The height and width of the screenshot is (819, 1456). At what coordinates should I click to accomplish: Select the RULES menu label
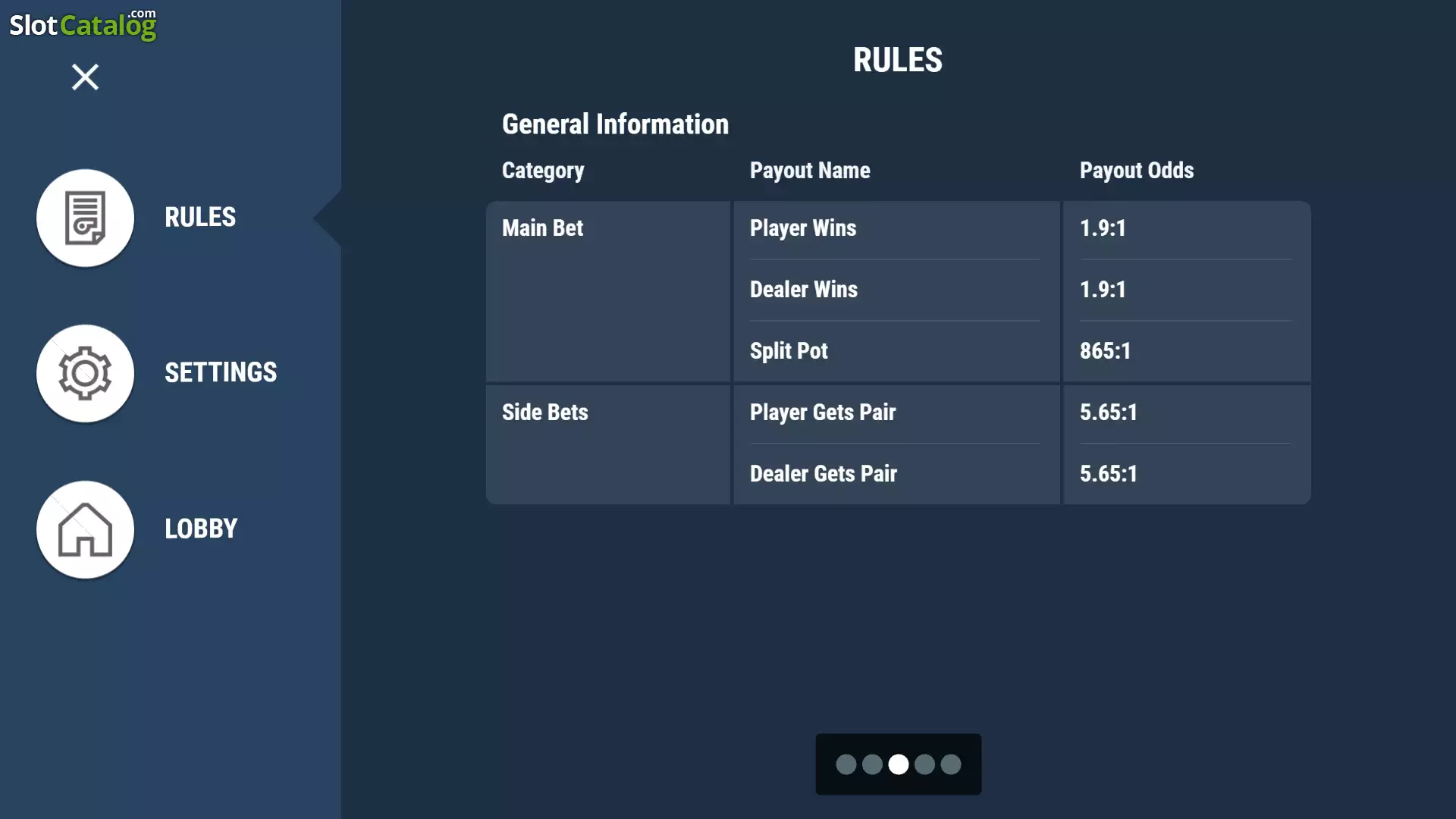[200, 218]
